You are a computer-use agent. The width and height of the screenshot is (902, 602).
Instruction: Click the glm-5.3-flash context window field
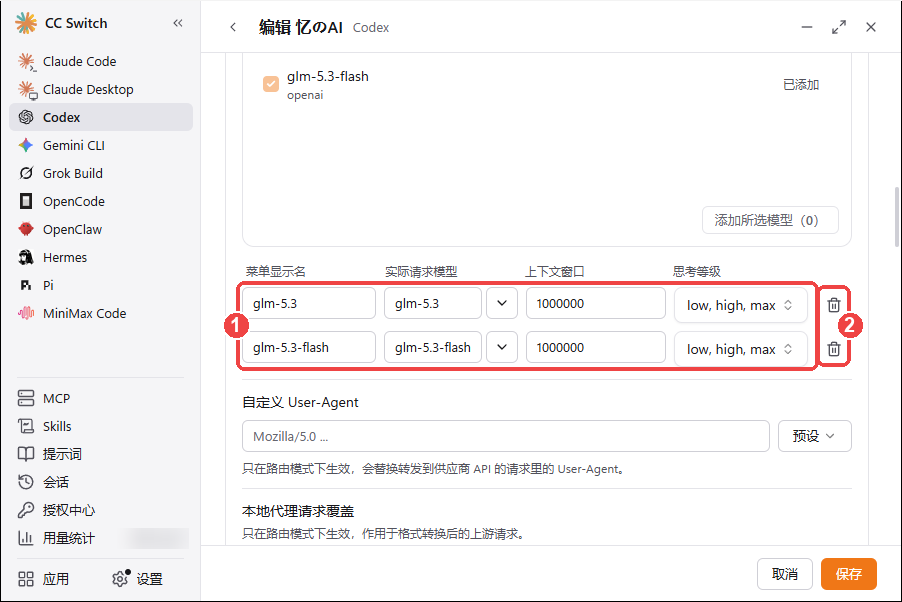(x=595, y=348)
